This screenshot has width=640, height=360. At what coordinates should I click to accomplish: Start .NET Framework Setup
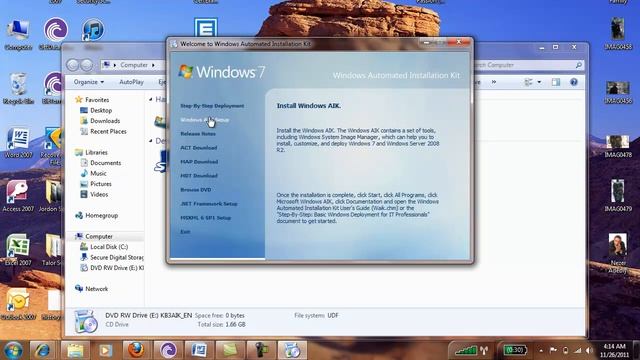[209, 204]
